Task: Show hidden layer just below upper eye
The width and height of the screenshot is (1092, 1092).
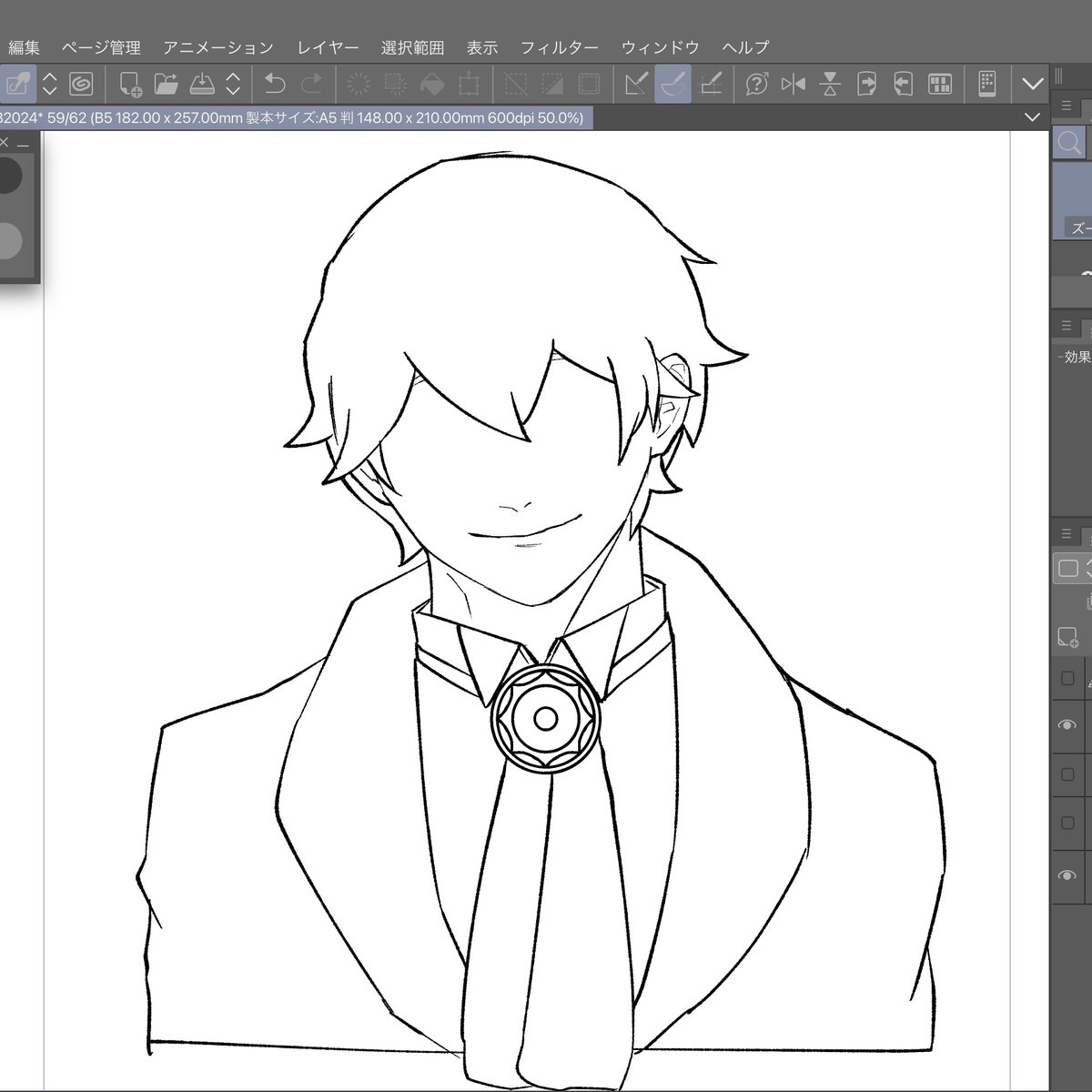Action: click(1067, 775)
